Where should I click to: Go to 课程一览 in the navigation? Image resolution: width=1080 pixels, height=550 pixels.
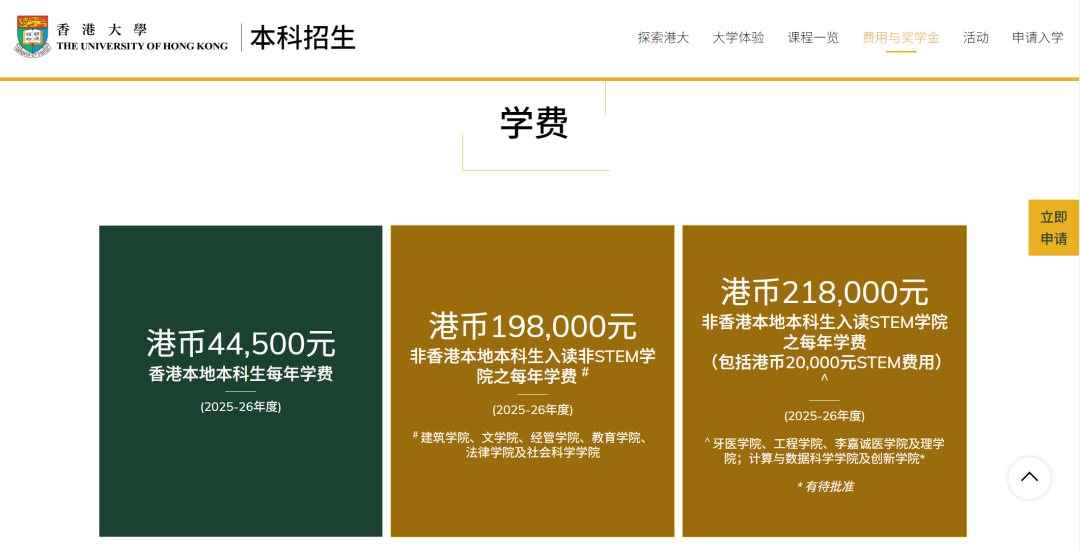point(813,38)
